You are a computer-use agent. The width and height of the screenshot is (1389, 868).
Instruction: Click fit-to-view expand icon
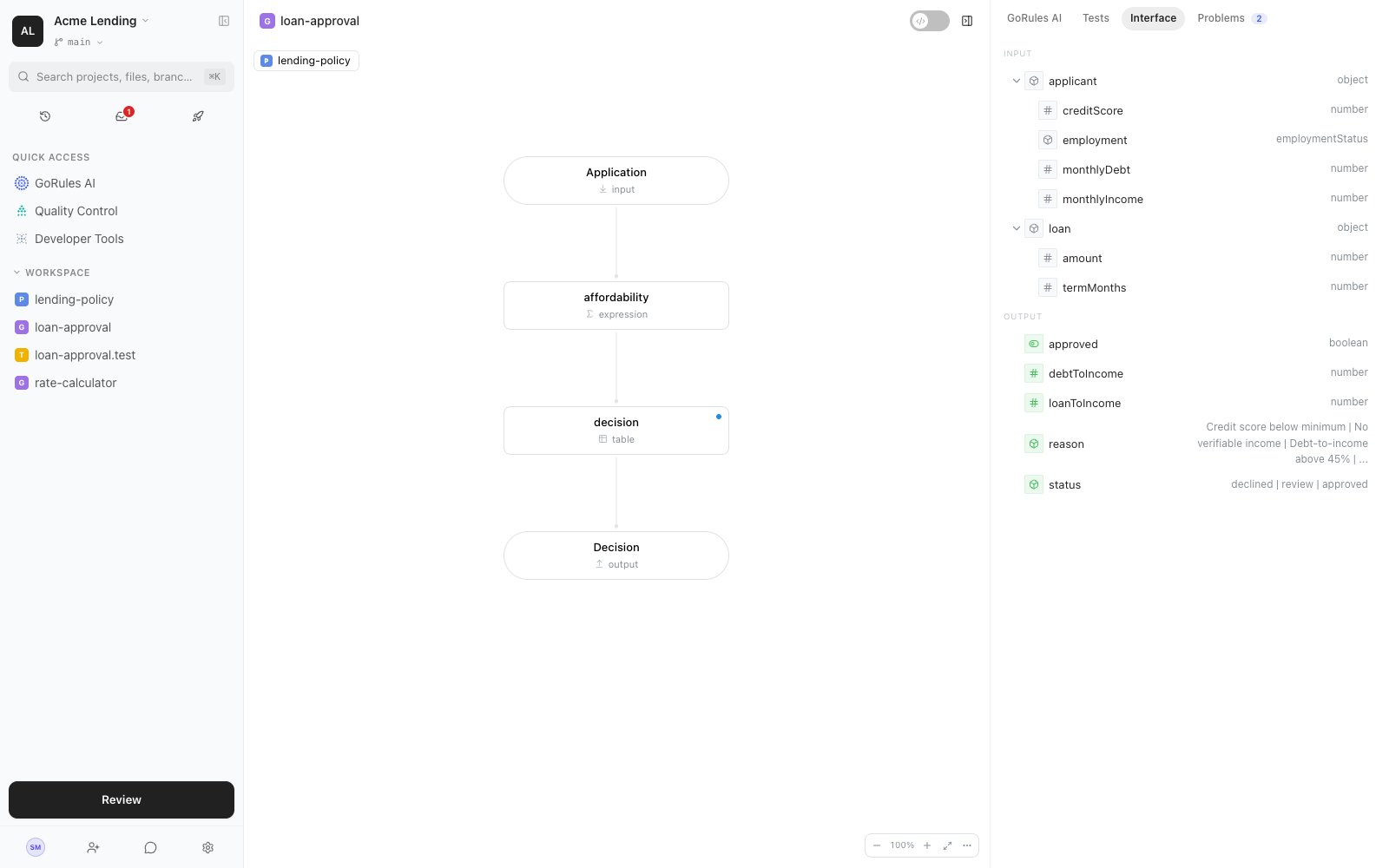pyautogui.click(x=947, y=845)
